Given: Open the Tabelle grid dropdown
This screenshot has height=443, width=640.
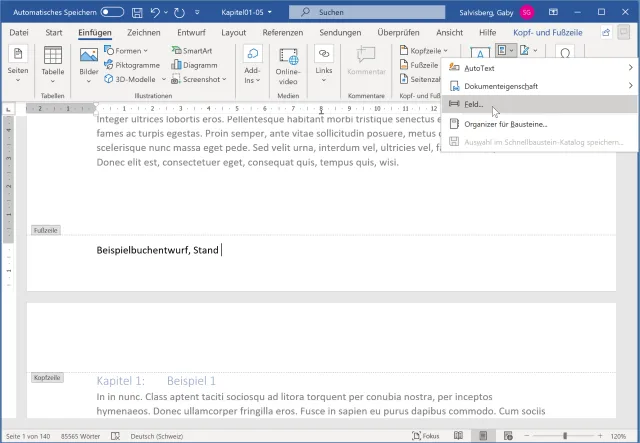Looking at the screenshot, I should (x=53, y=65).
